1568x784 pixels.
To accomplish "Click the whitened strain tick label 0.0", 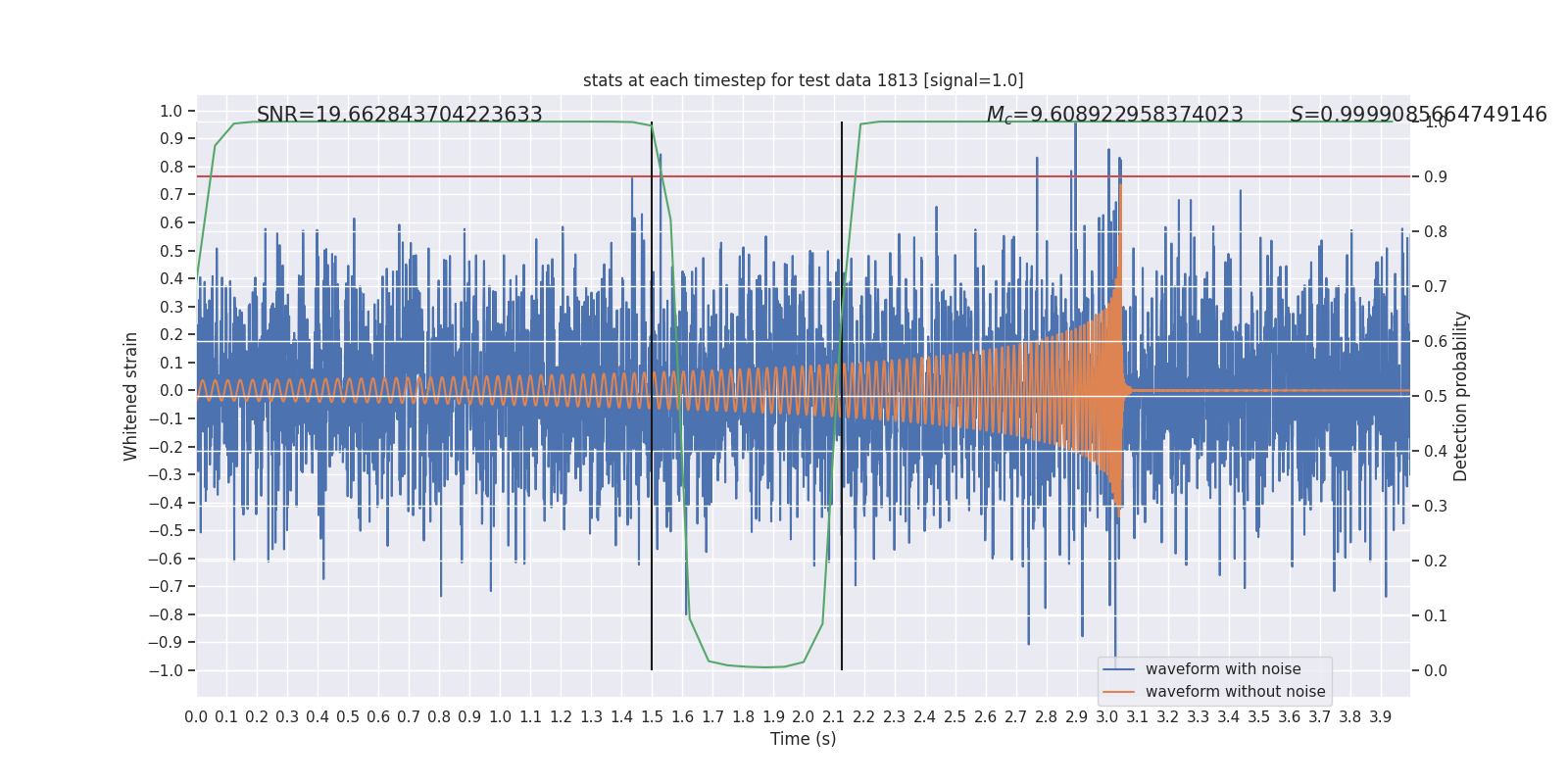I will (171, 391).
